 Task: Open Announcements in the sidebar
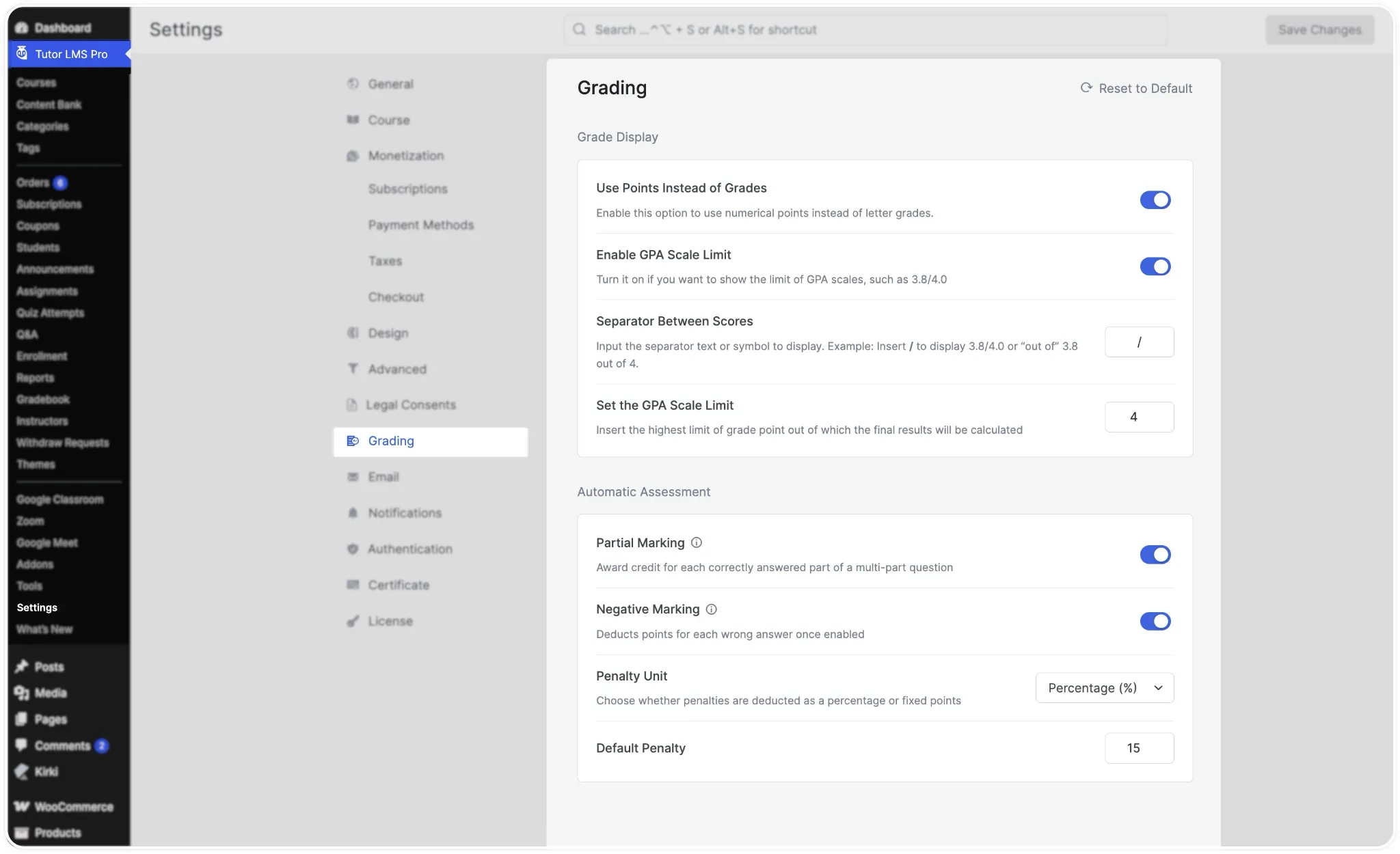pyautogui.click(x=55, y=269)
